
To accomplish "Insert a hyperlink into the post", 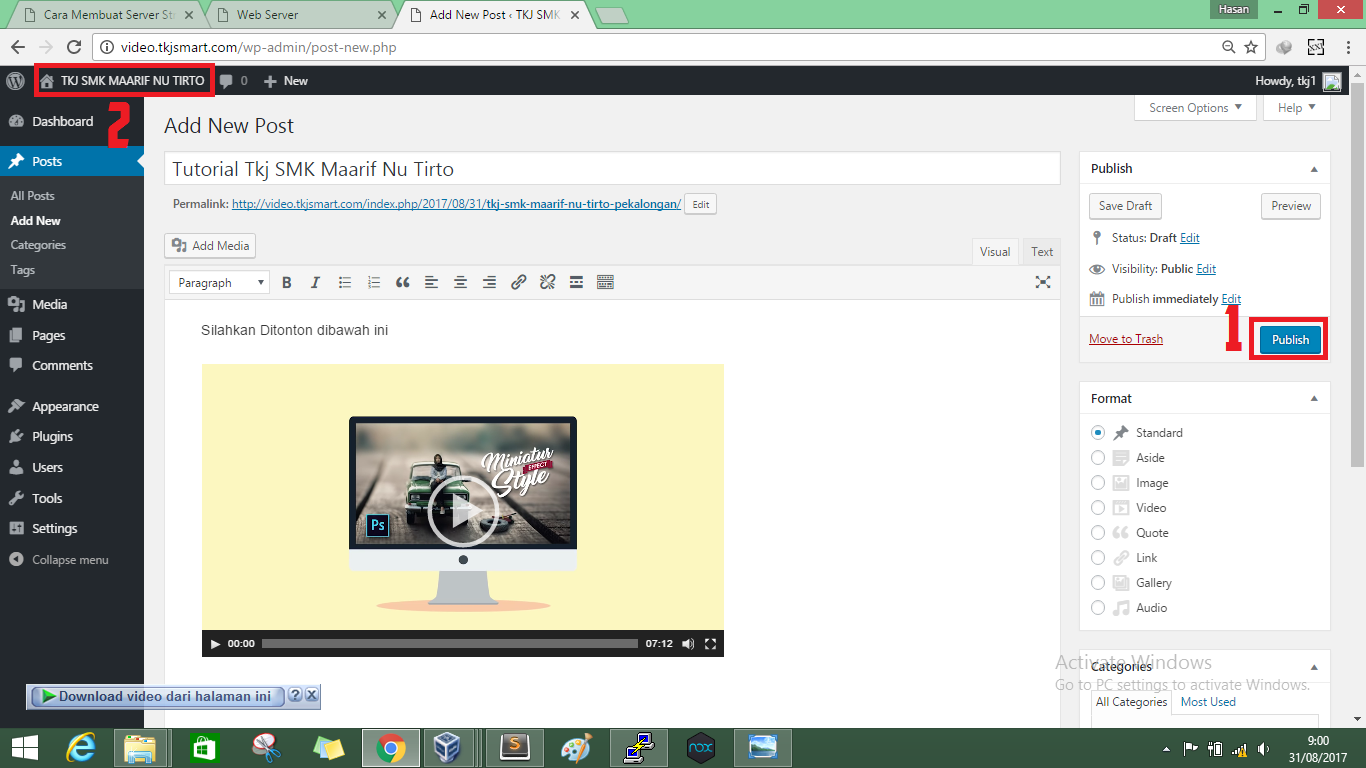I will 518,282.
